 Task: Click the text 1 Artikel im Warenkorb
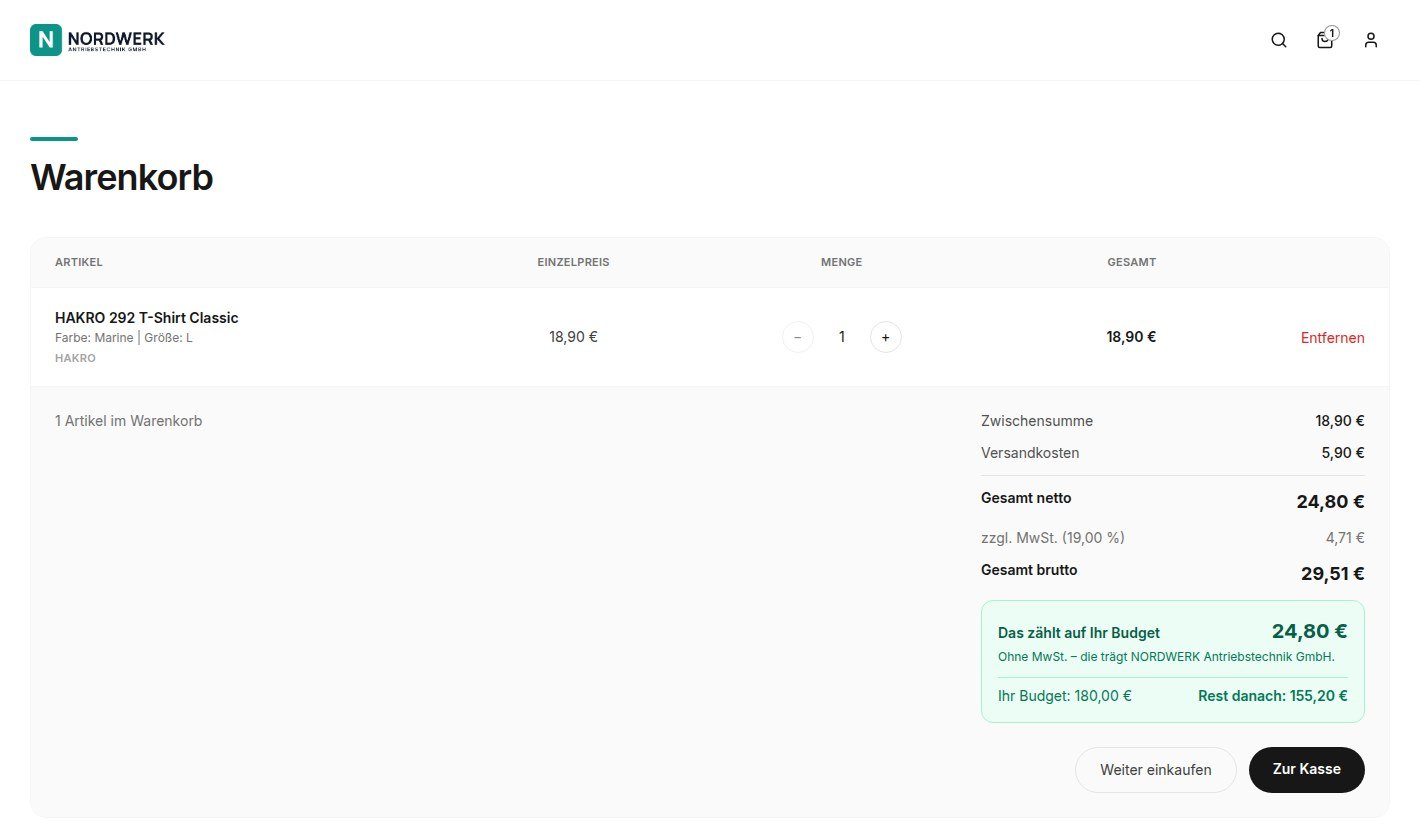pyautogui.click(x=129, y=421)
